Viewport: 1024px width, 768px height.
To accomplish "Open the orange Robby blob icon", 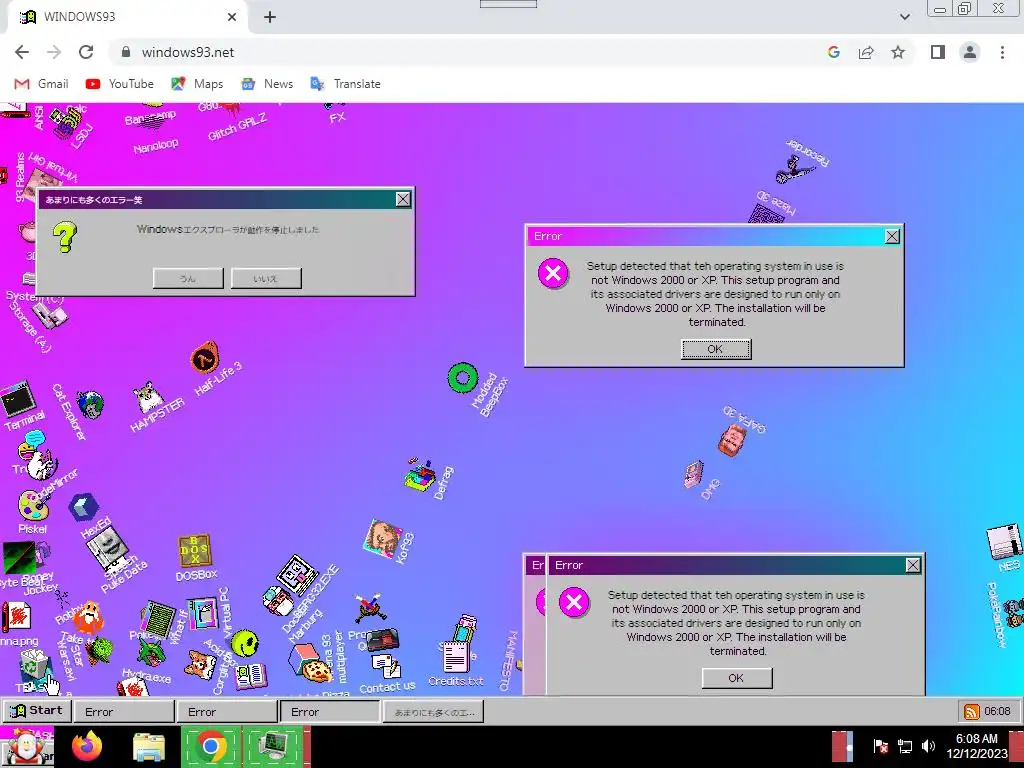I will click(88, 617).
